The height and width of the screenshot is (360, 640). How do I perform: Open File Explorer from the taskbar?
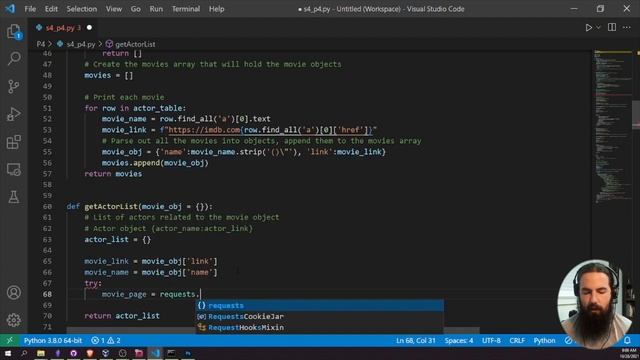tap(41, 353)
